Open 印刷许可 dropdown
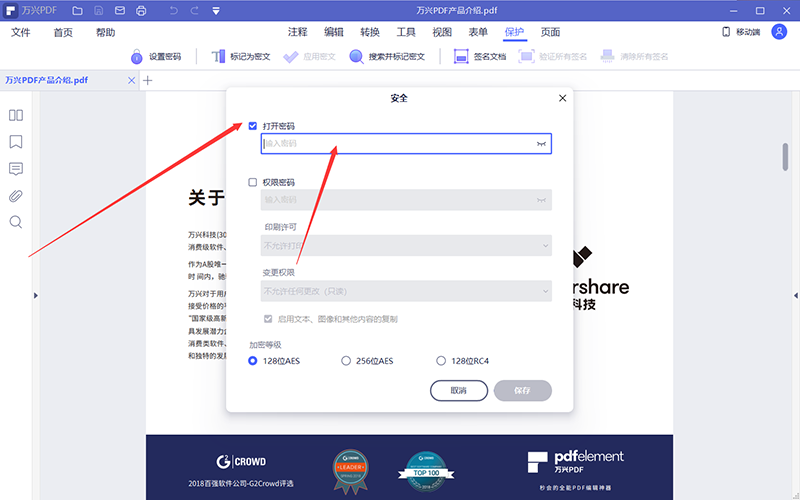 406,245
